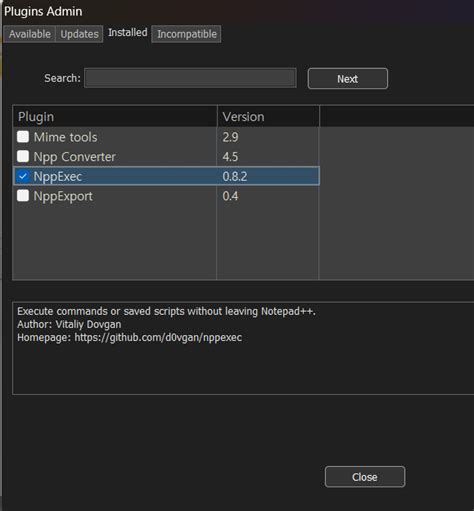Focus the Search input field

(x=190, y=78)
